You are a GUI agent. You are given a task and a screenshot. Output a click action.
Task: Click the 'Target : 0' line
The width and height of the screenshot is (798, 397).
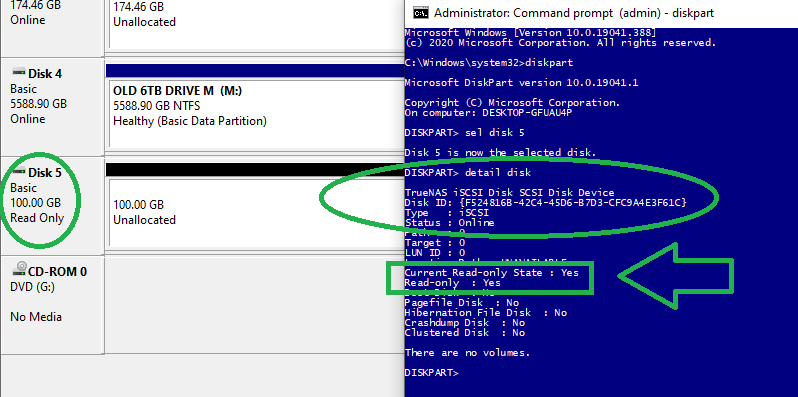(435, 243)
